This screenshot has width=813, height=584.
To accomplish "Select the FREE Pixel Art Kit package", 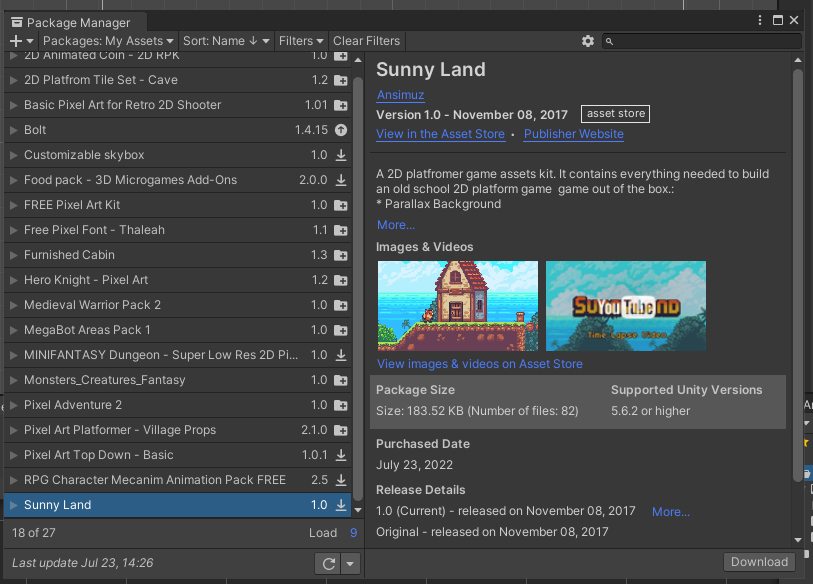I will pos(177,205).
